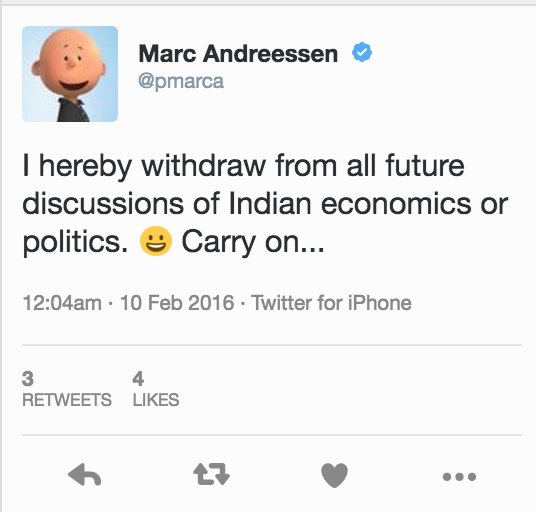
Task: Click the tweet text about Indian economics
Action: pyautogui.click(x=265, y=204)
